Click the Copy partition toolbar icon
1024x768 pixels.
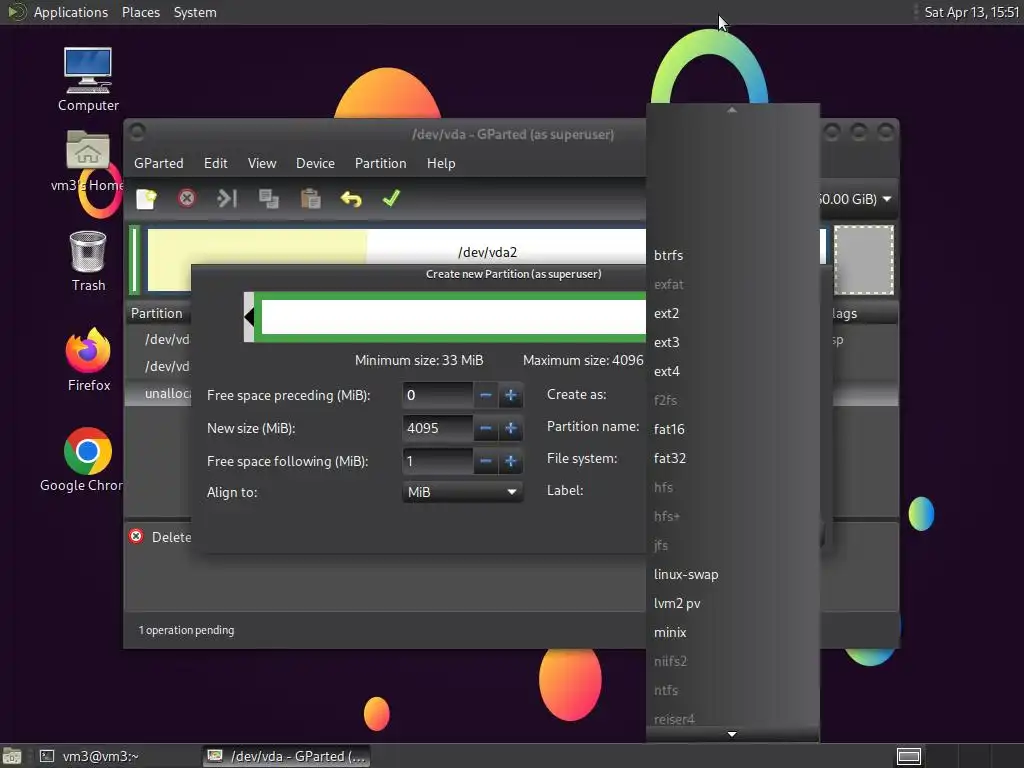point(268,199)
